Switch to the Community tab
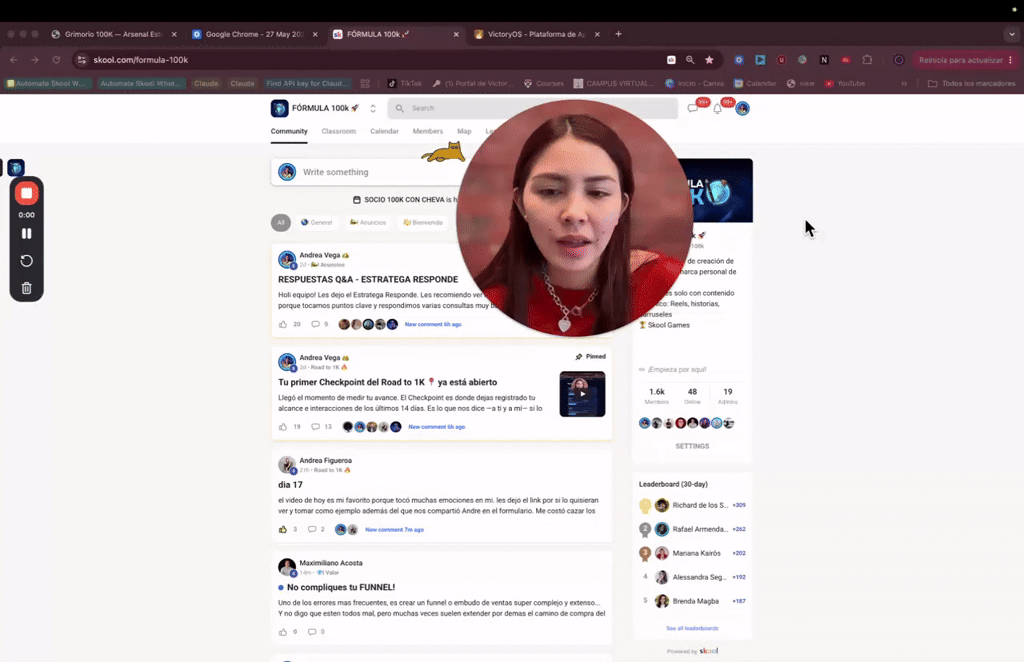 (x=289, y=131)
